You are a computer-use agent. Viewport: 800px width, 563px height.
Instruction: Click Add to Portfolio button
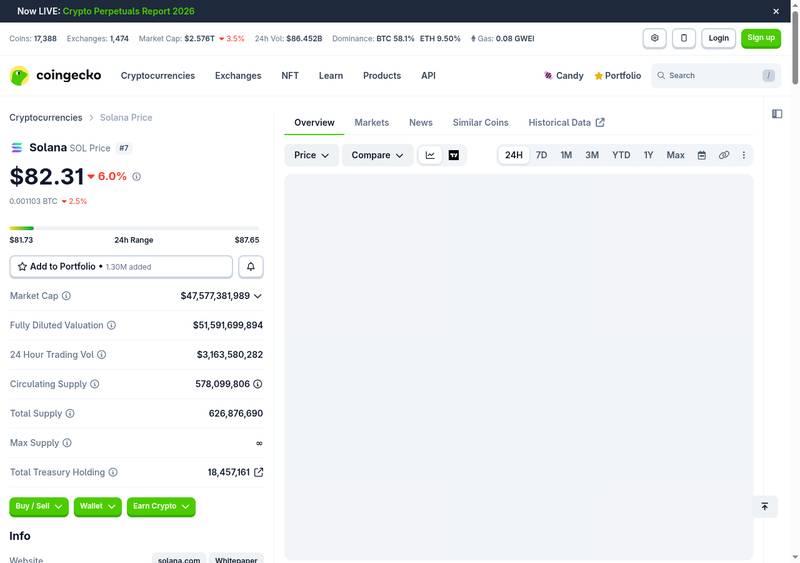pos(121,266)
